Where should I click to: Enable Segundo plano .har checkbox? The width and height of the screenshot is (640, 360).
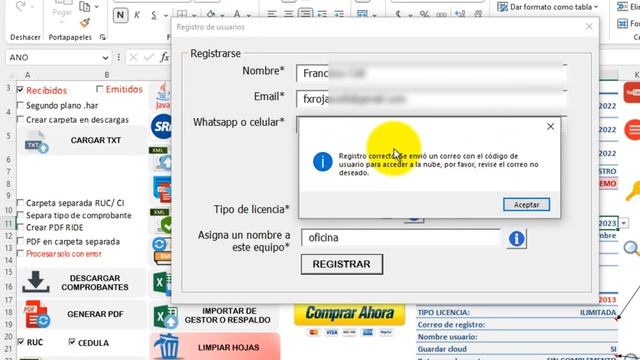[20, 105]
